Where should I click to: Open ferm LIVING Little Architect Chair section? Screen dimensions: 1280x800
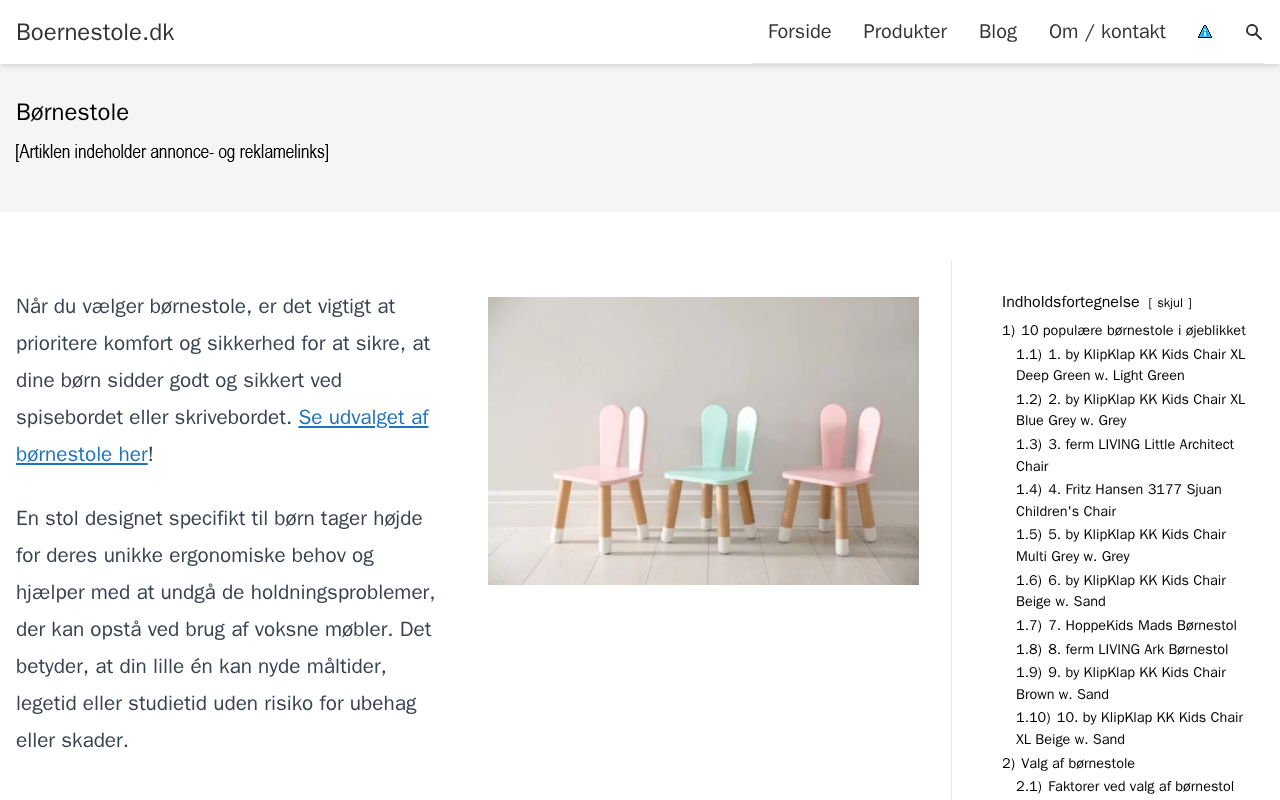point(1125,455)
